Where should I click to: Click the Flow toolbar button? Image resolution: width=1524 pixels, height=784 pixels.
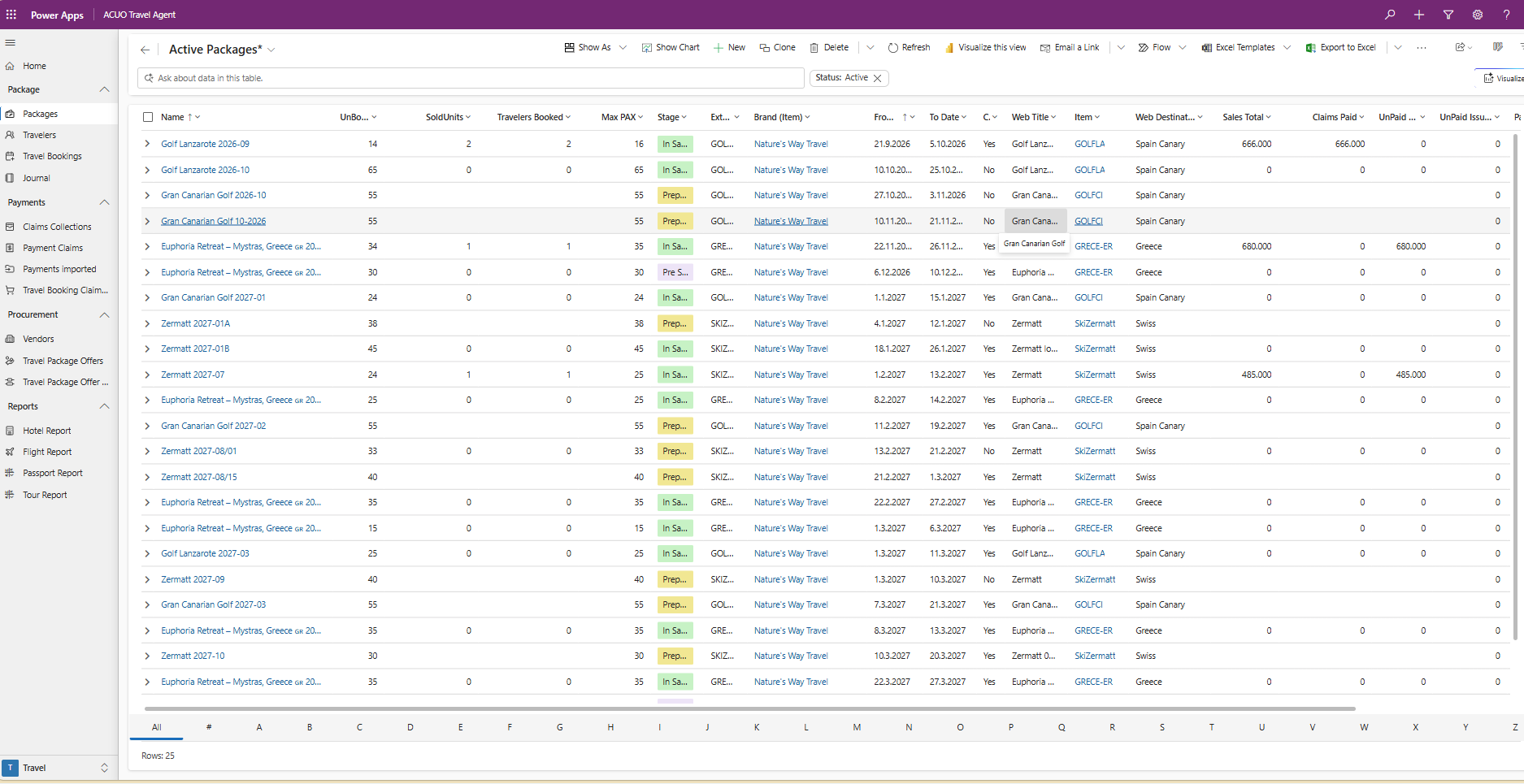pos(1154,48)
